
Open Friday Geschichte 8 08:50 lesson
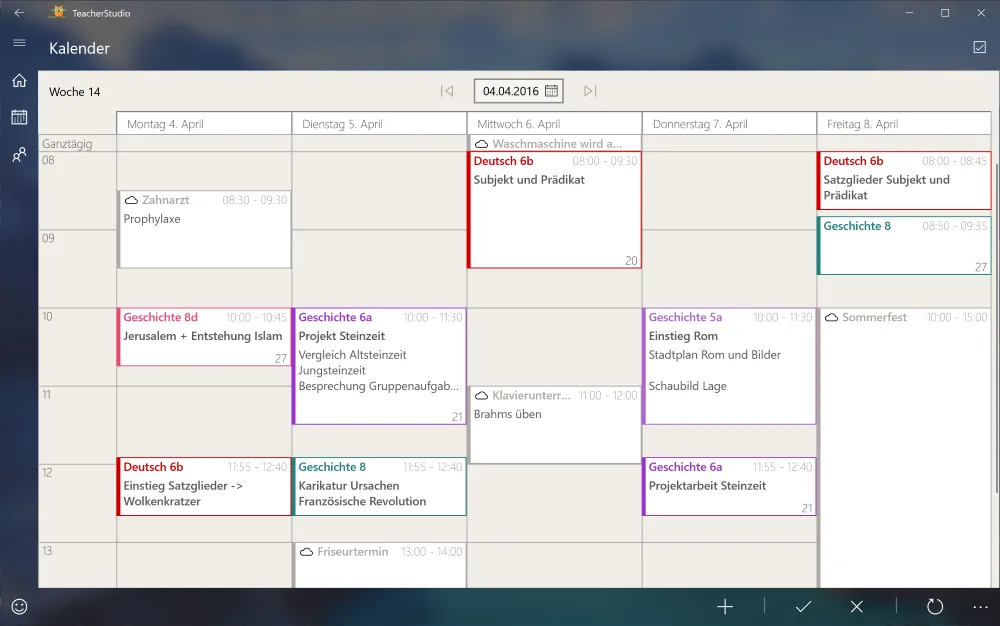click(x=904, y=246)
